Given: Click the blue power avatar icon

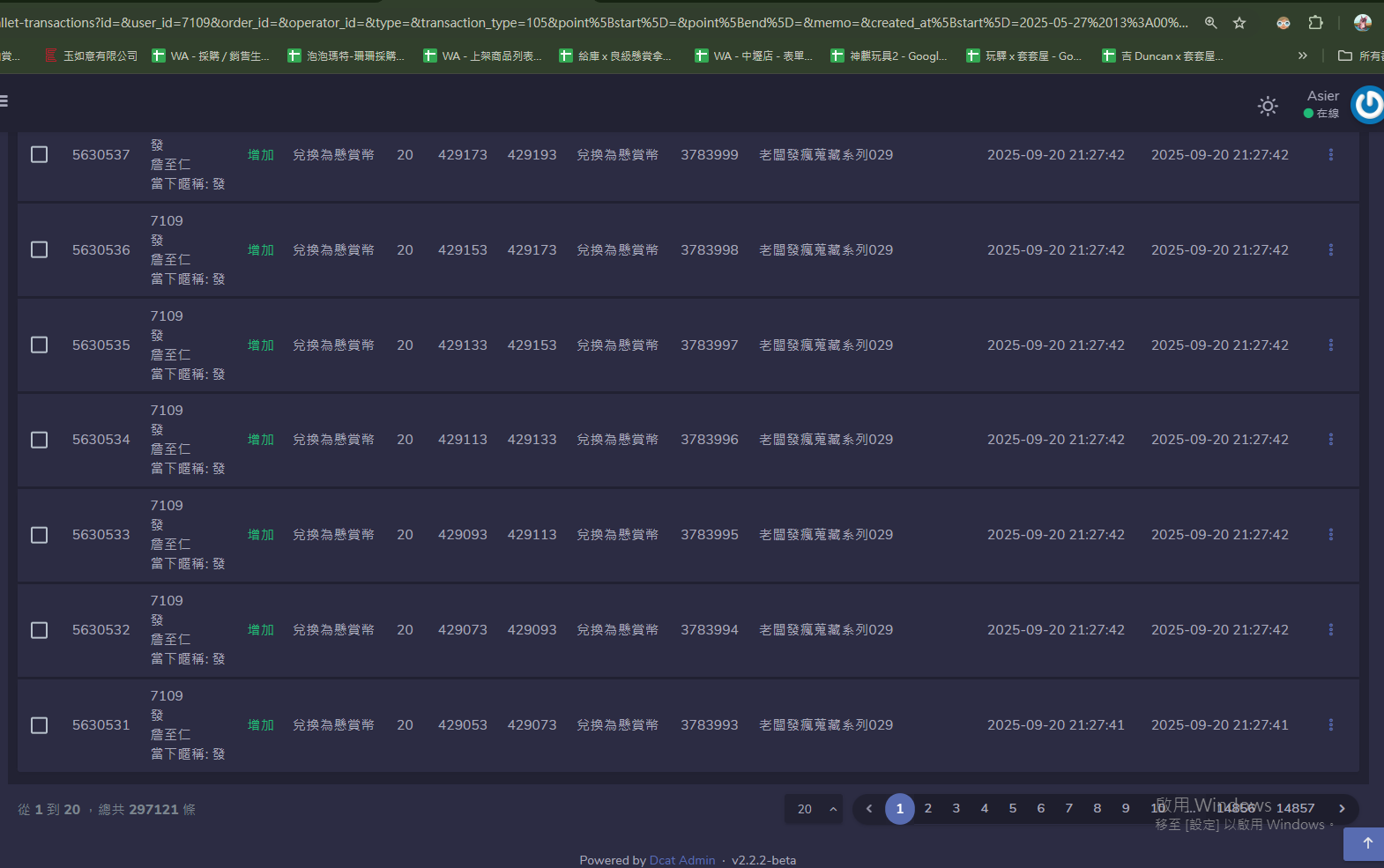Looking at the screenshot, I should click(x=1367, y=105).
